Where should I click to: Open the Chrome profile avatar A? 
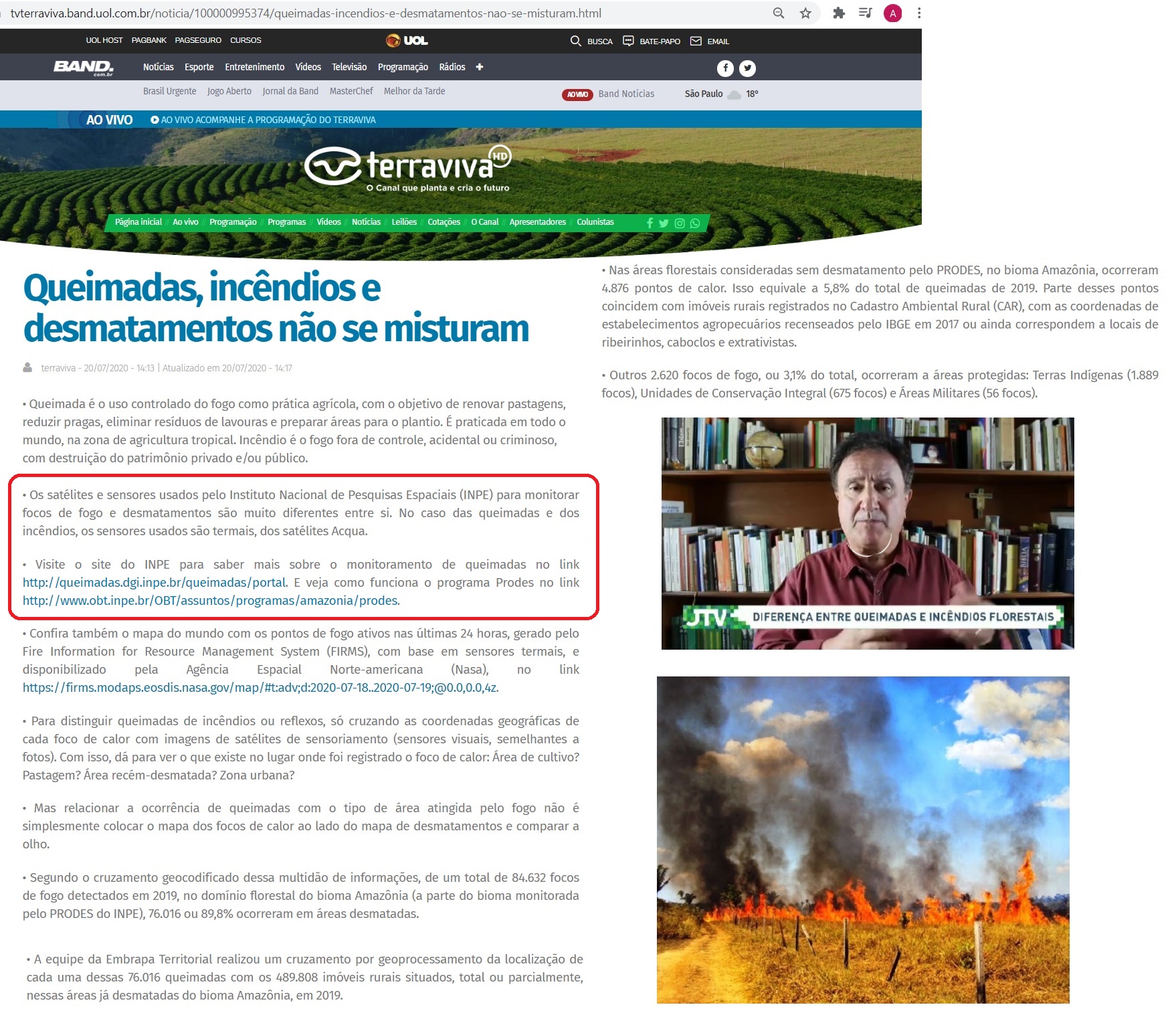[x=892, y=13]
